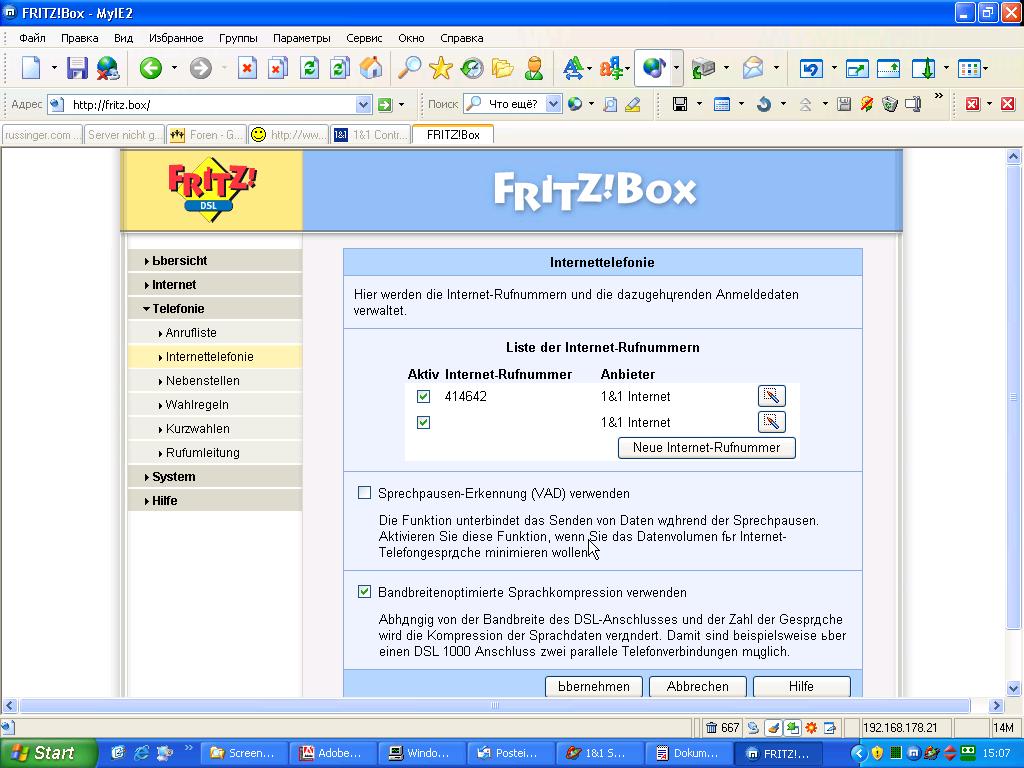Image resolution: width=1024 pixels, height=768 pixels.
Task: Open Anrufliste in the sidebar
Action: pyautogui.click(x=215, y=332)
